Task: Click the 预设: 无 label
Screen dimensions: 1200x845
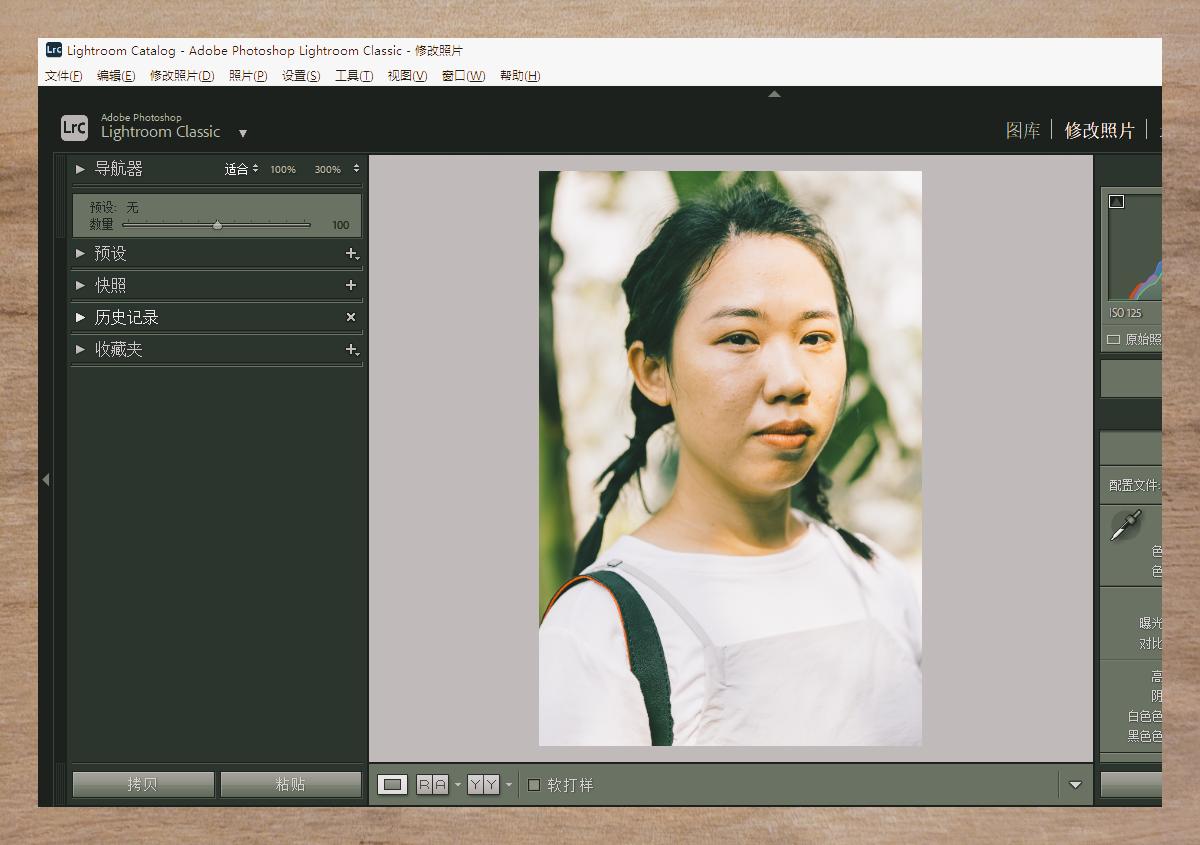Action: point(114,207)
